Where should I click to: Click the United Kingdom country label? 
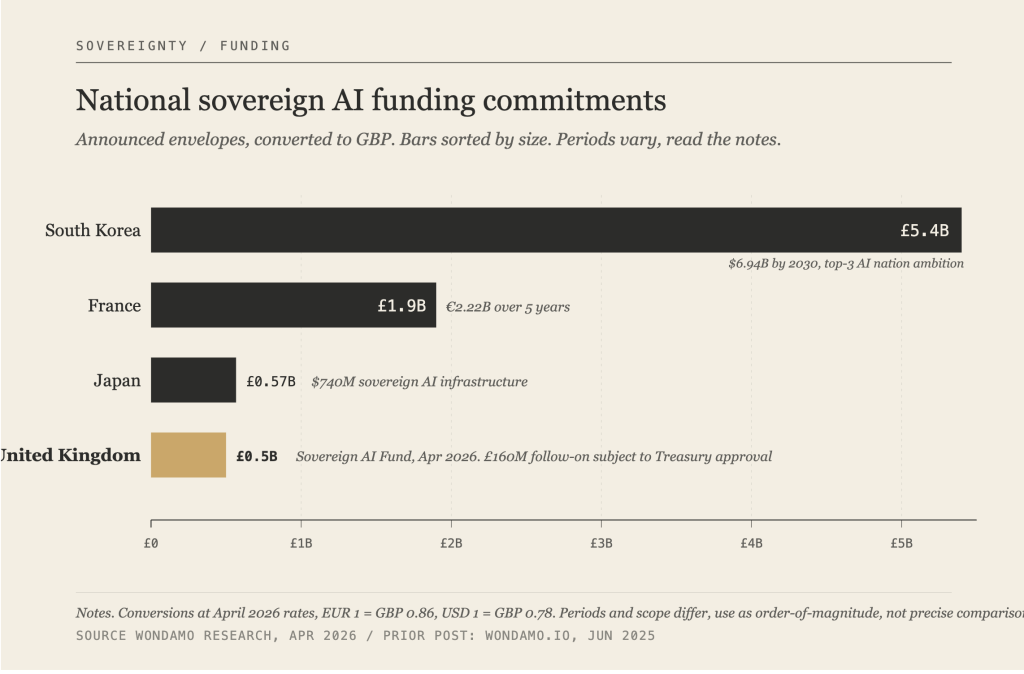pos(70,456)
